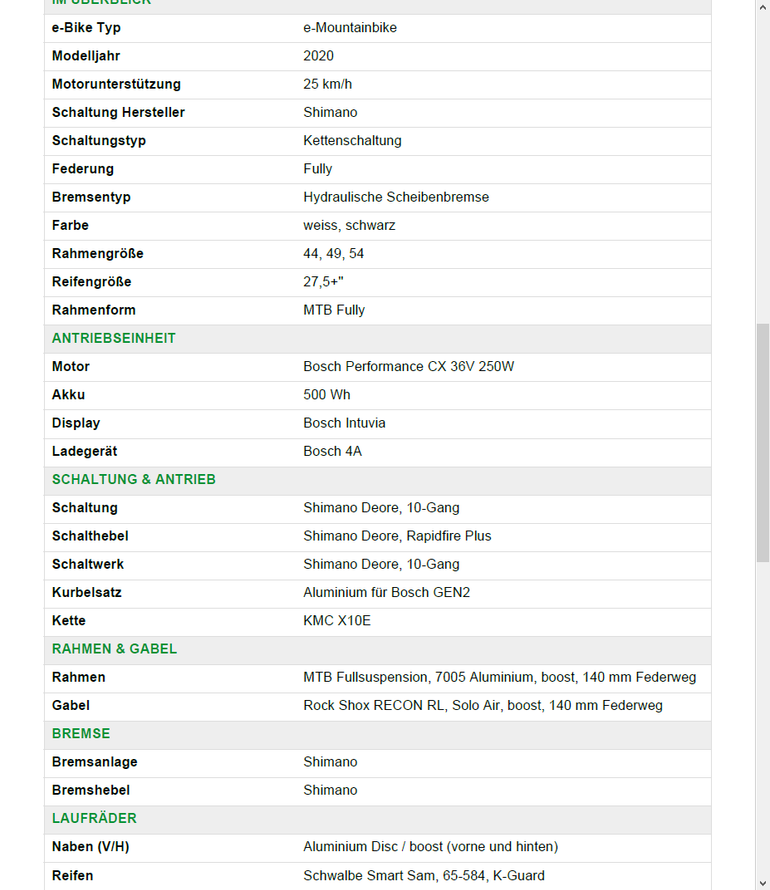Select the 'e-Mountainbike' value
This screenshot has width=770, height=890.
tap(350, 28)
